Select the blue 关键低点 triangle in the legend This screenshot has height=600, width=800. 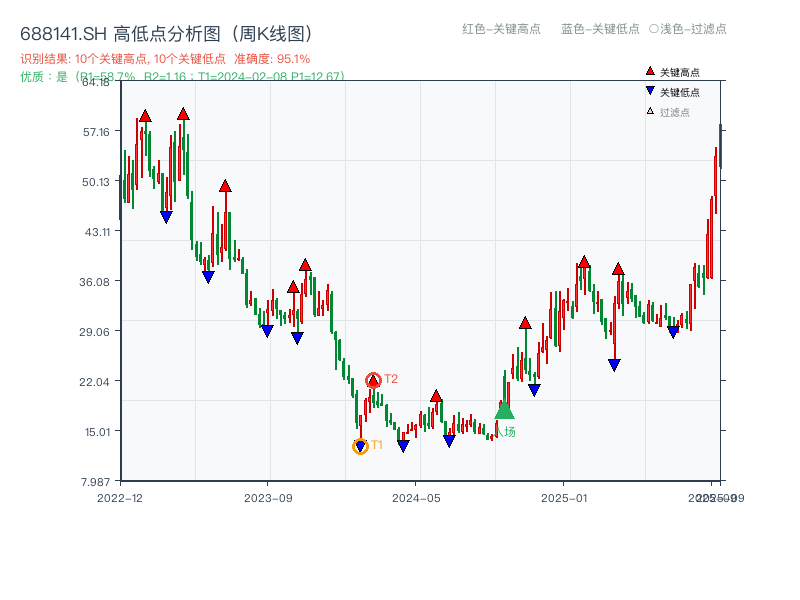[650, 92]
